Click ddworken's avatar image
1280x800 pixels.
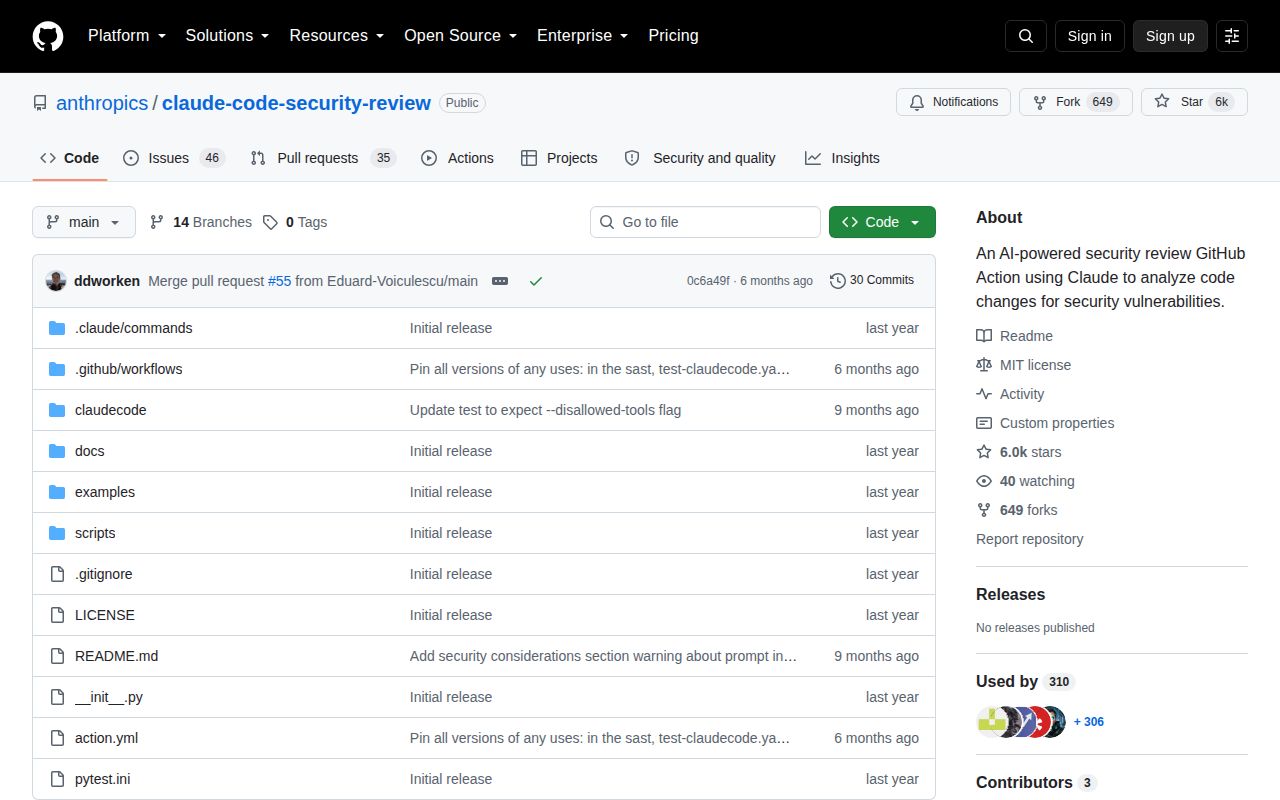[56, 281]
